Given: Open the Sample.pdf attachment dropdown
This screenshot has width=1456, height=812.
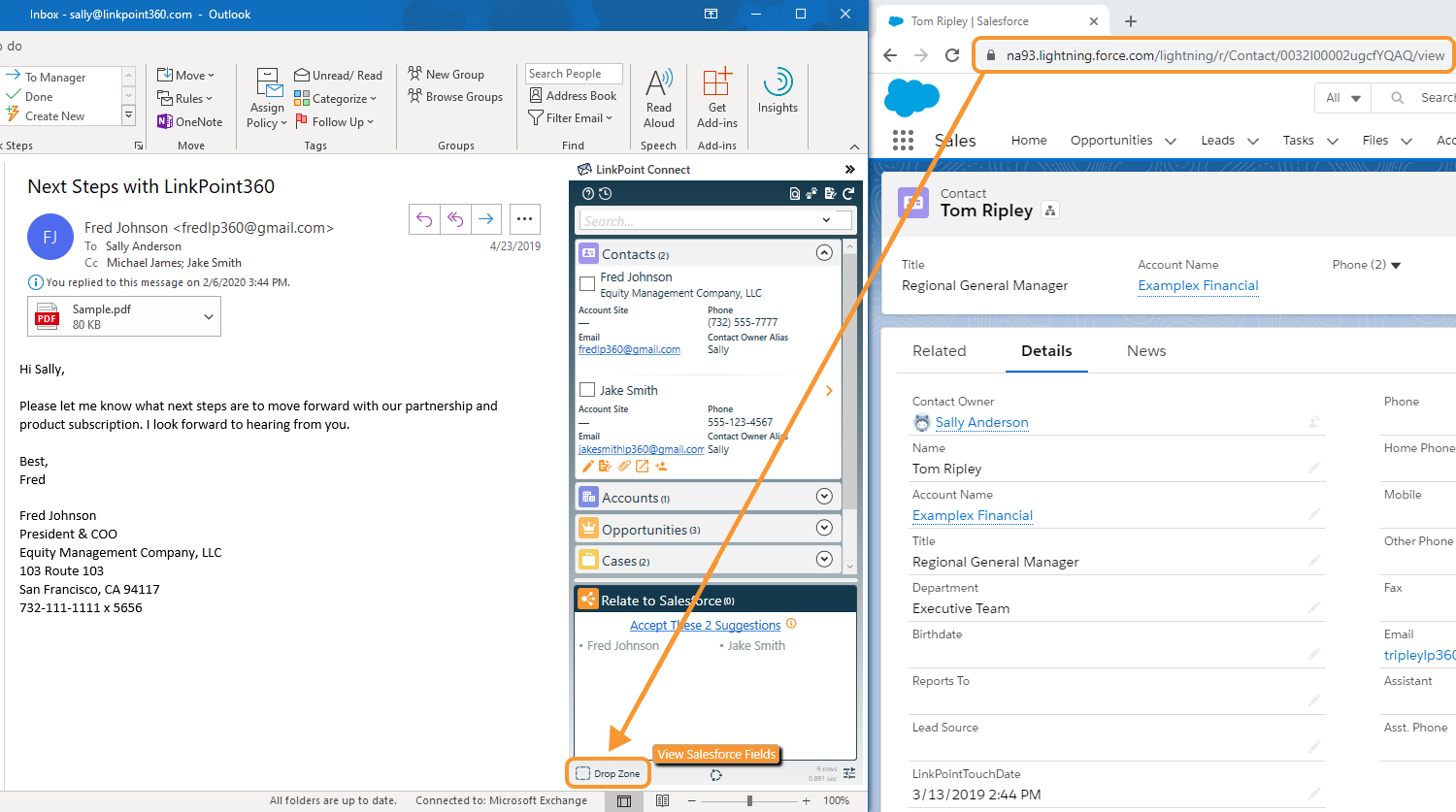Looking at the screenshot, I should [x=208, y=317].
